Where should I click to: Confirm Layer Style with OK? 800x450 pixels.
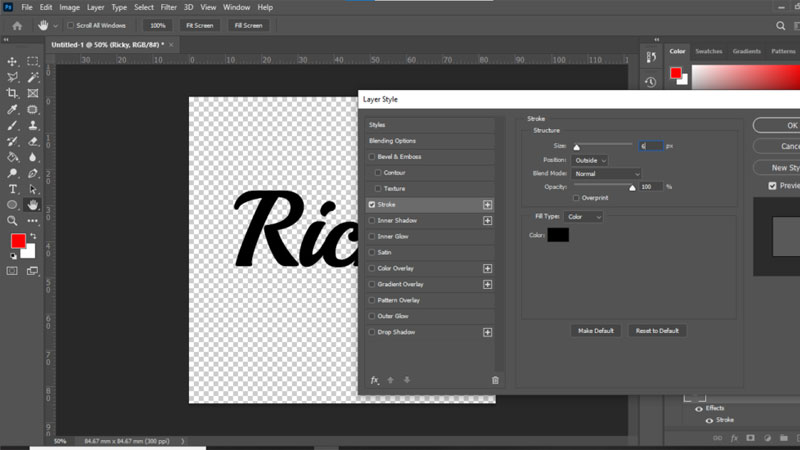click(777, 126)
